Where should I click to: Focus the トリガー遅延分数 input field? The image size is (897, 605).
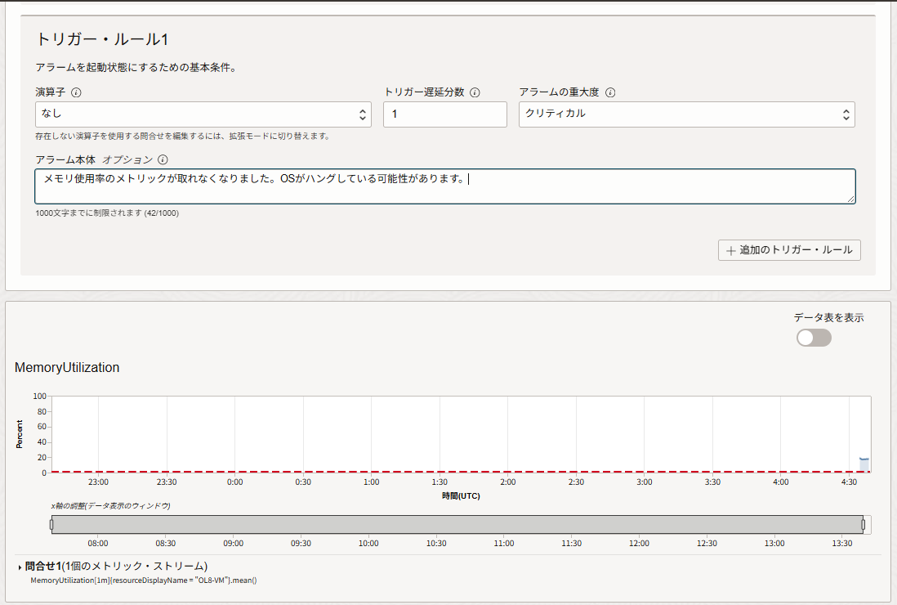pos(445,114)
